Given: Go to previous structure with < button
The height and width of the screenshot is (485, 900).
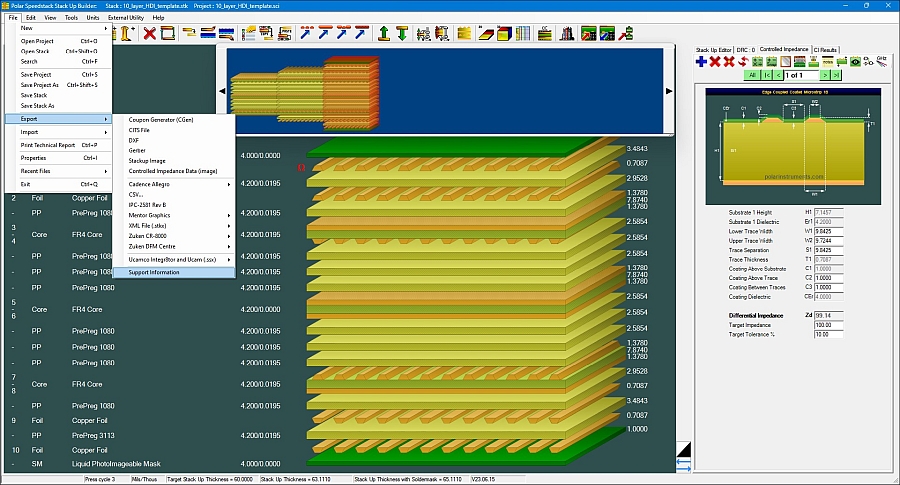Looking at the screenshot, I should pyautogui.click(x=778, y=75).
